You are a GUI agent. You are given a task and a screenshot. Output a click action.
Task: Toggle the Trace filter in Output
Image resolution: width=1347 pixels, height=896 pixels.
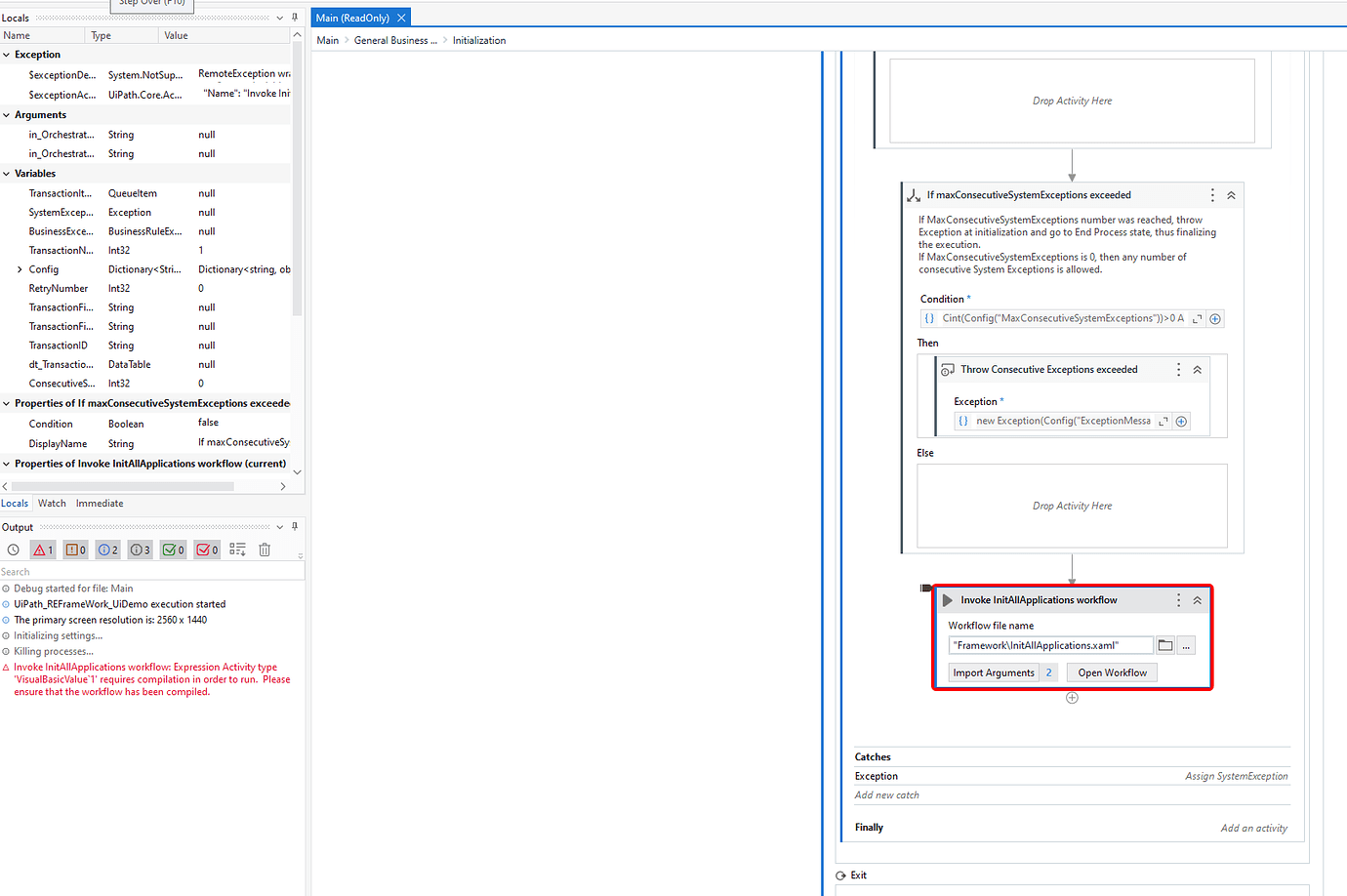(x=140, y=550)
